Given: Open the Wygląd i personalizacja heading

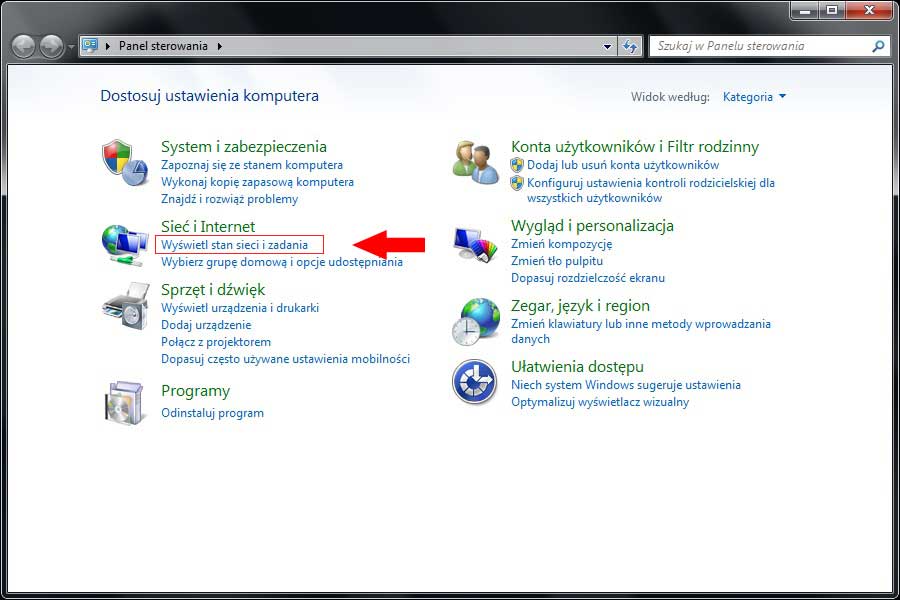Looking at the screenshot, I should click(x=592, y=226).
